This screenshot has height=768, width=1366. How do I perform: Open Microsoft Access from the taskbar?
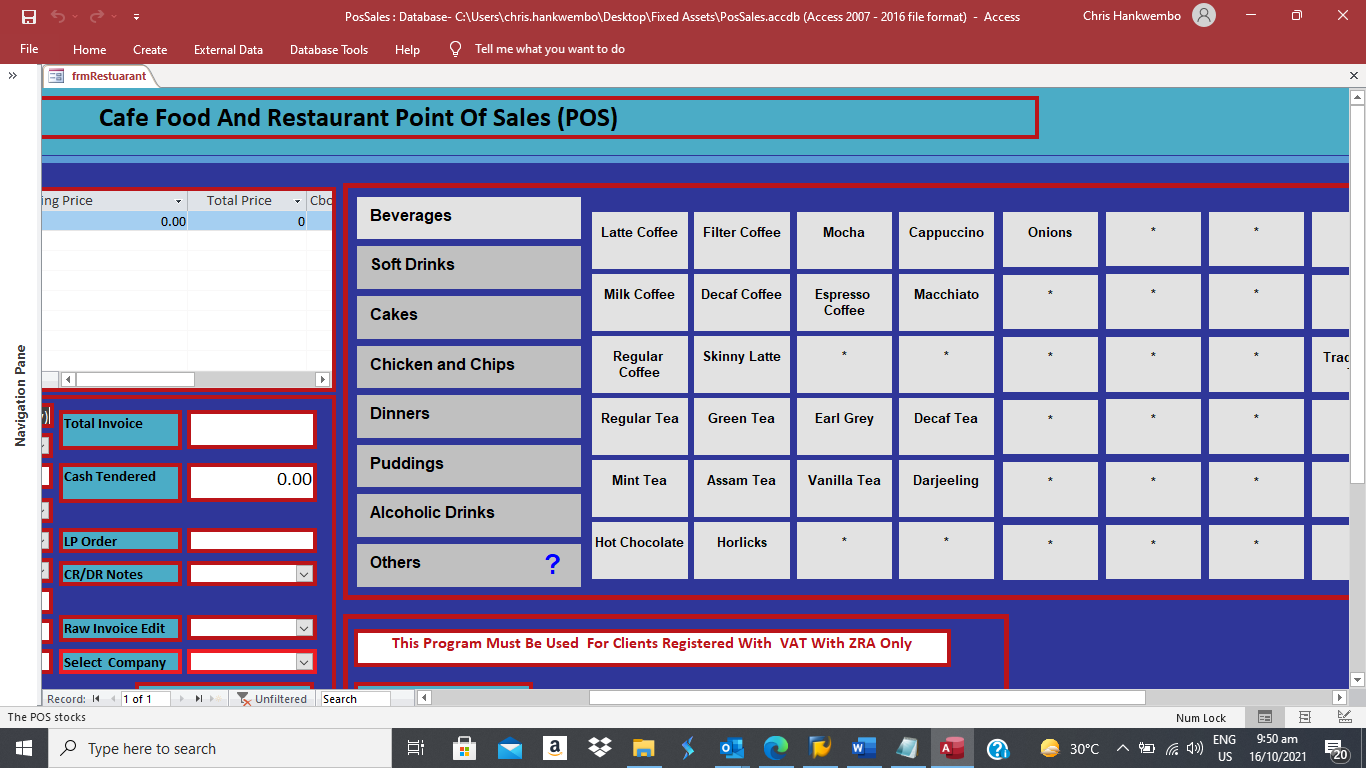[x=952, y=747]
